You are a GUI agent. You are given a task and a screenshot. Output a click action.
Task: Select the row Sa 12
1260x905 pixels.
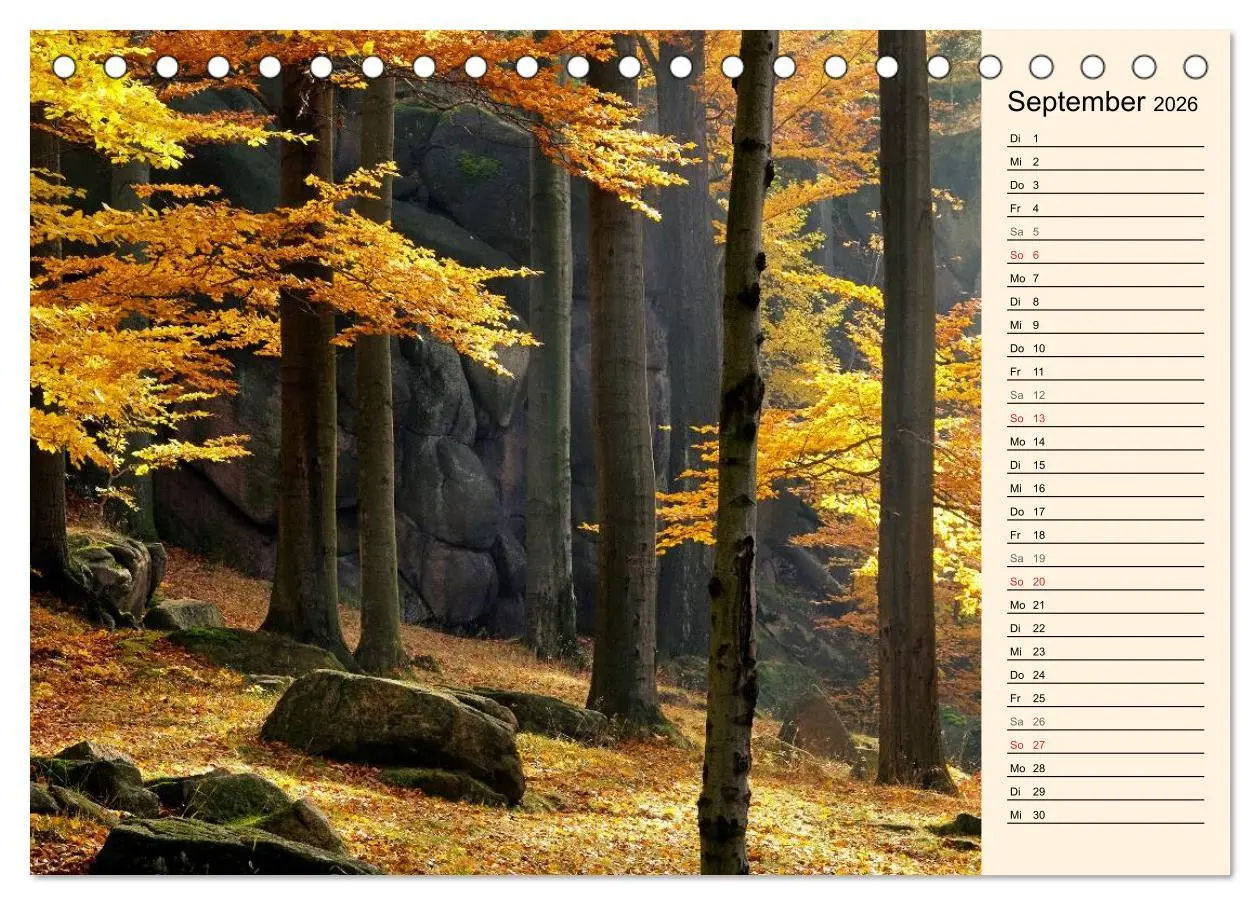[1105, 394]
